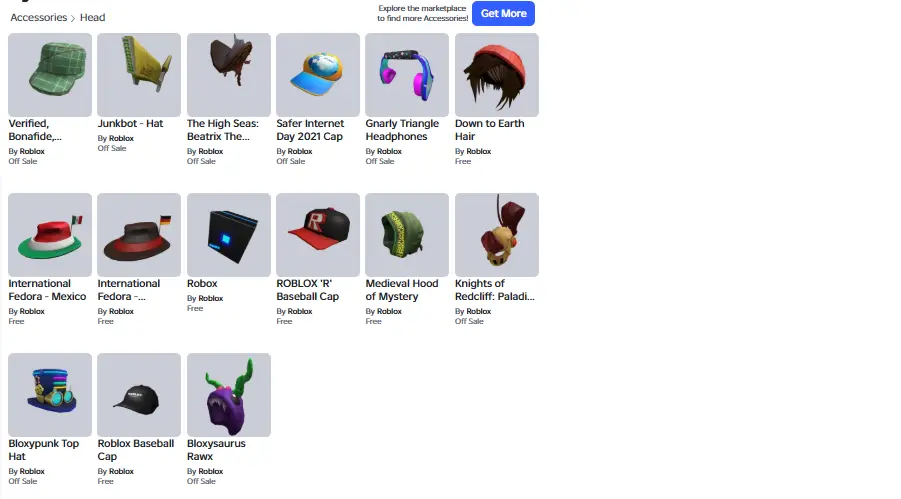Select the Medieval Hood of Mystery image
Image resolution: width=901 pixels, height=499 pixels.
[x=407, y=235]
